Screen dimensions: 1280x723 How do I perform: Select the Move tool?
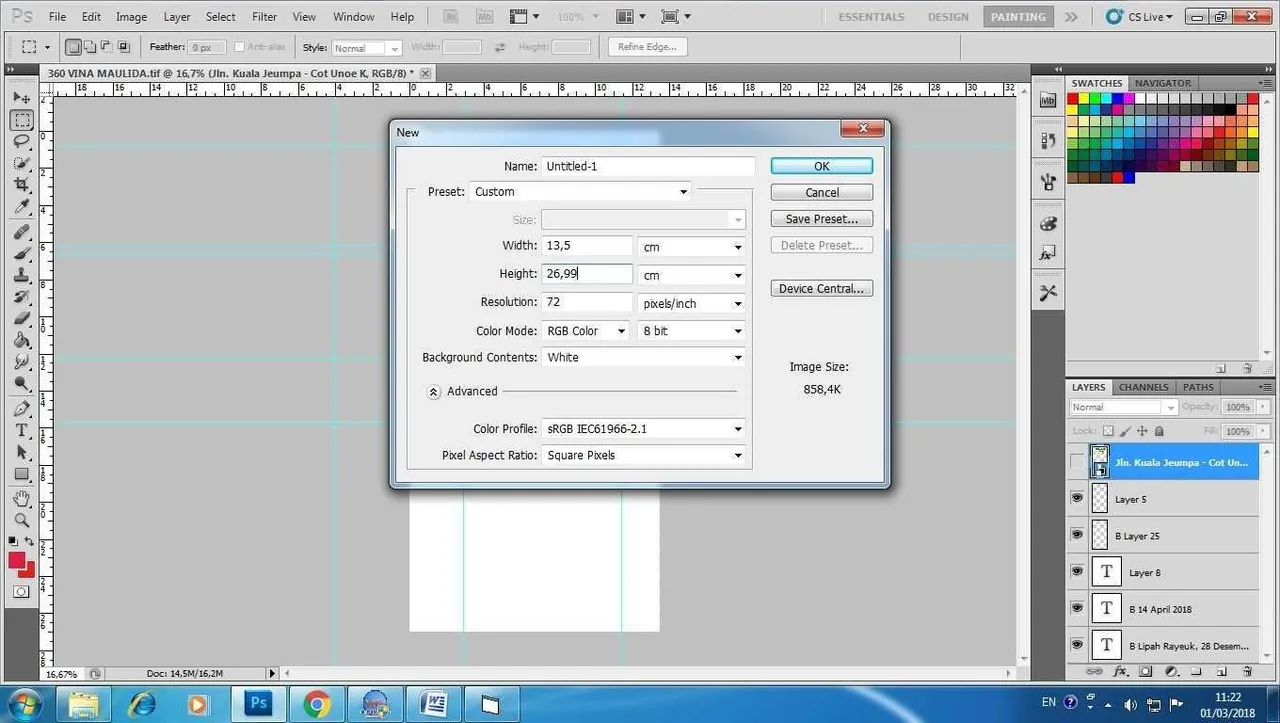pyautogui.click(x=21, y=98)
